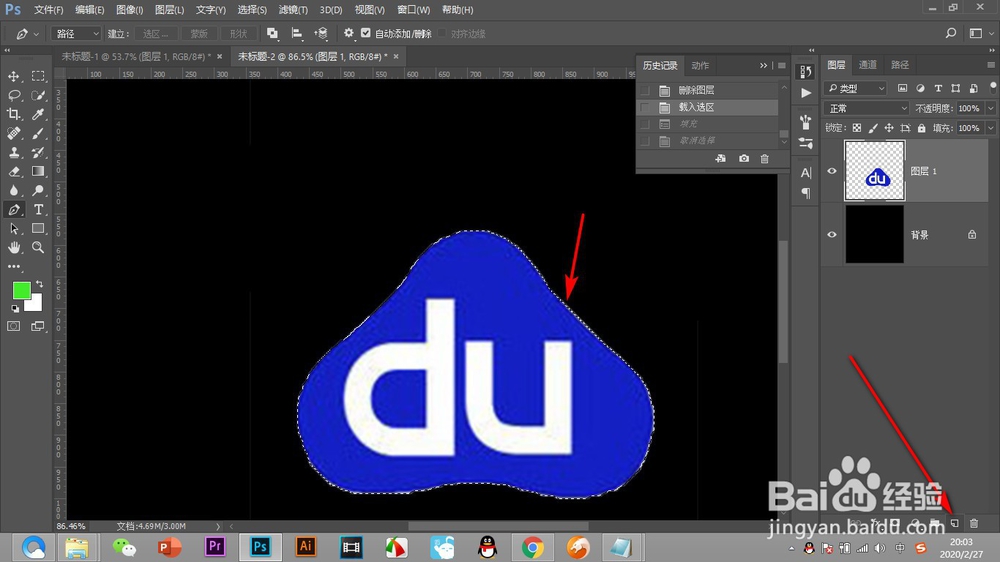
Task: Change the screen mode icon
Action: tap(38, 327)
